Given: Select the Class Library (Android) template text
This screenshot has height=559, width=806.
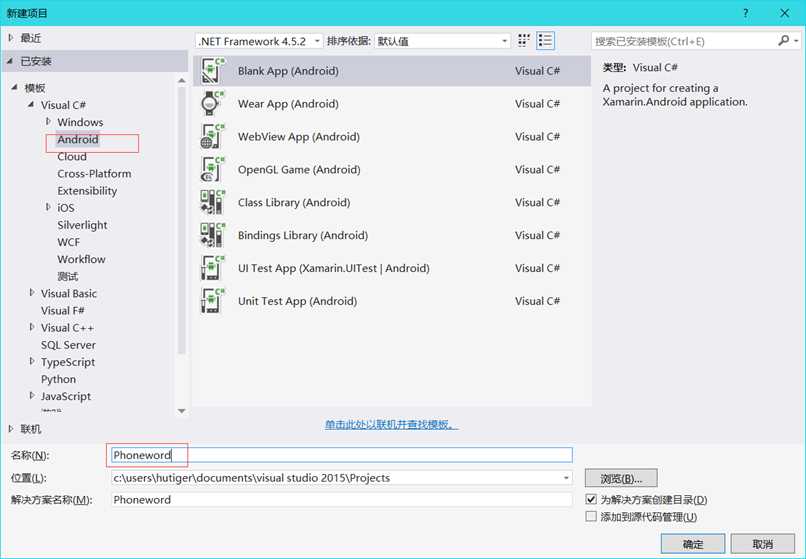Looking at the screenshot, I should 294,203.
